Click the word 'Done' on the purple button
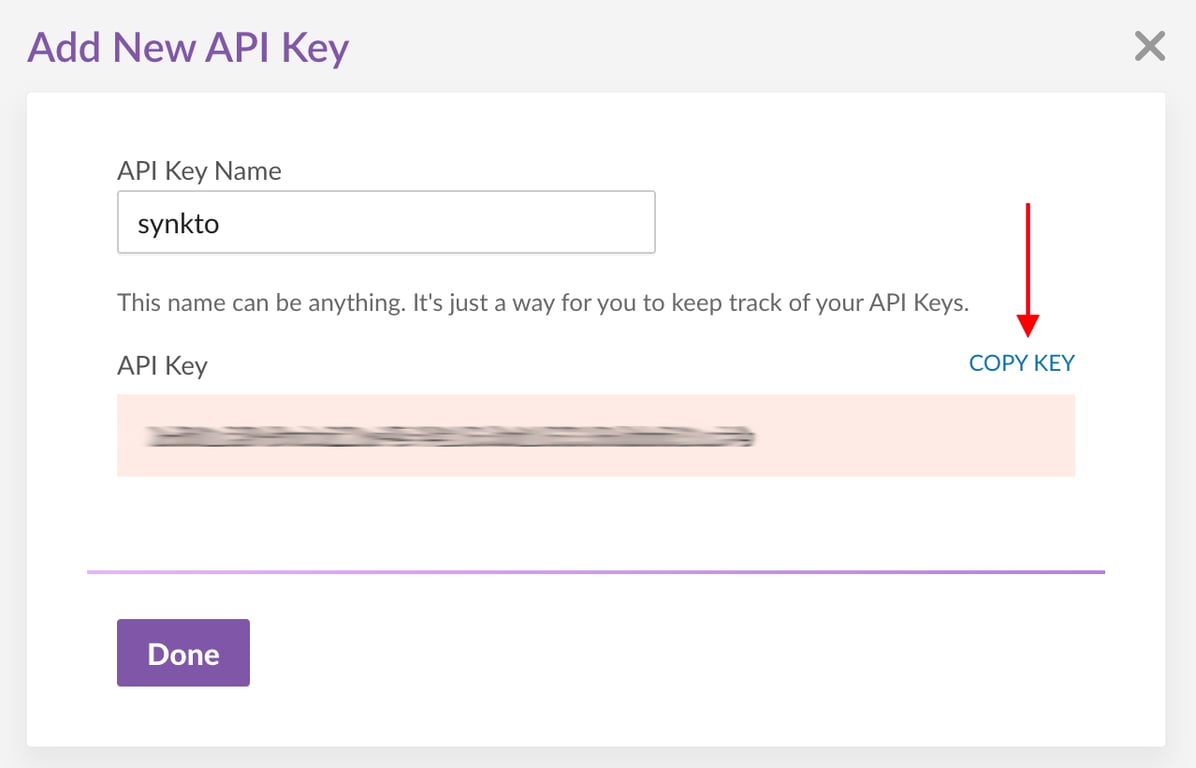Screen dimensions: 1196x768 pos(183,654)
